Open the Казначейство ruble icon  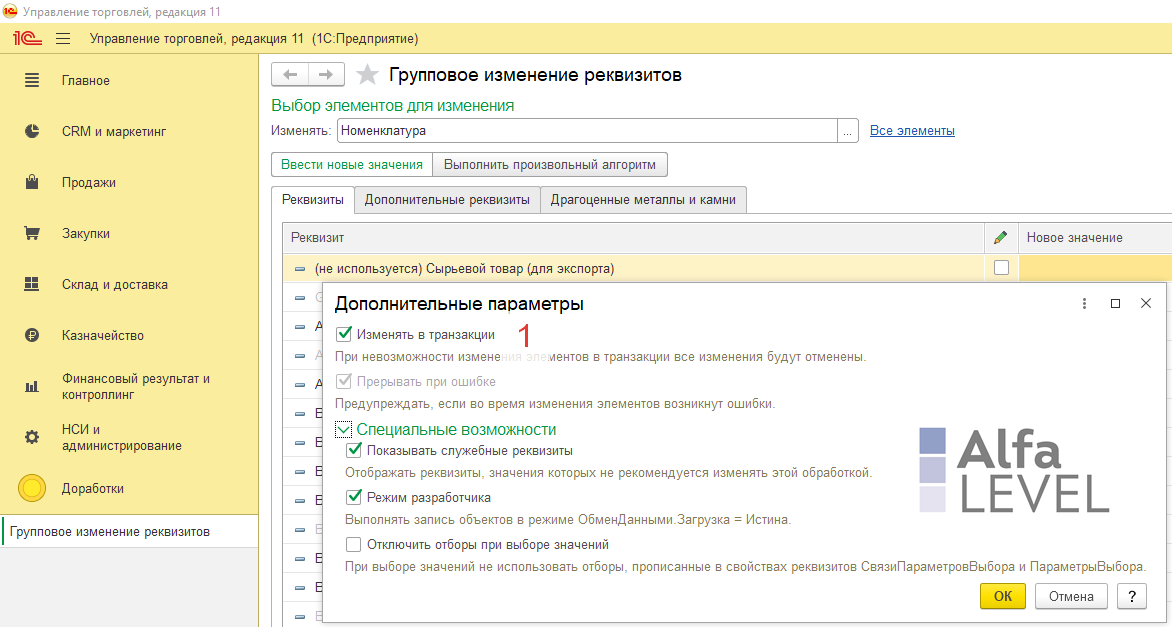tap(31, 336)
